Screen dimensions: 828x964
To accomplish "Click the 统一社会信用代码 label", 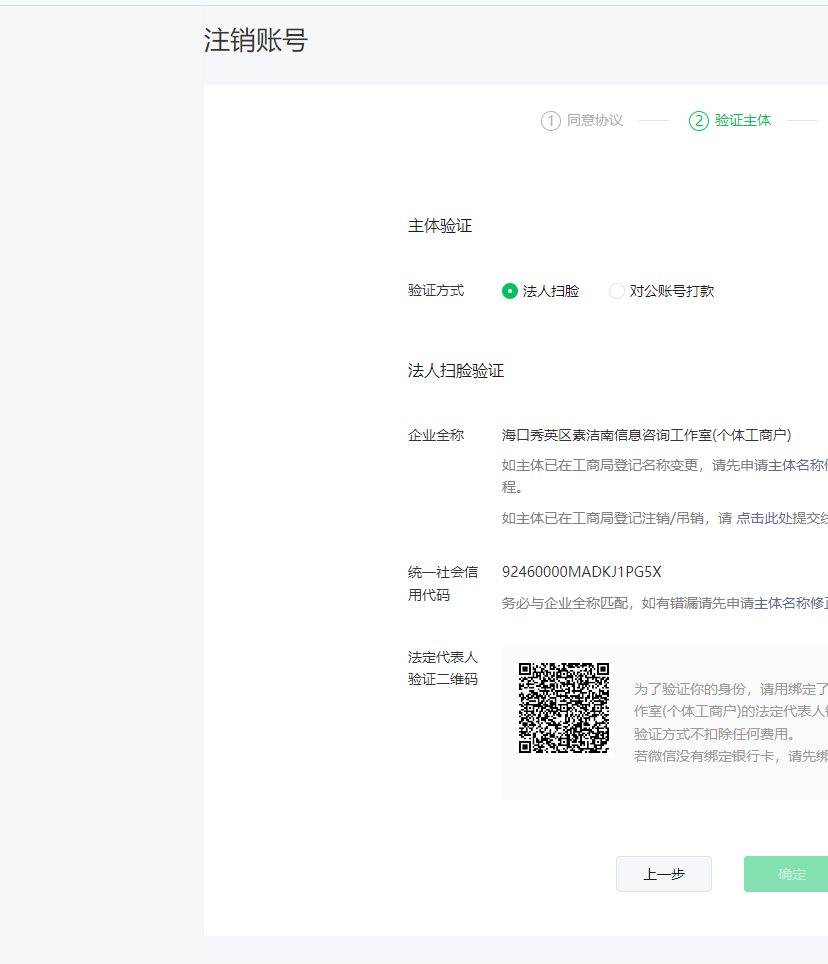I will [x=443, y=583].
